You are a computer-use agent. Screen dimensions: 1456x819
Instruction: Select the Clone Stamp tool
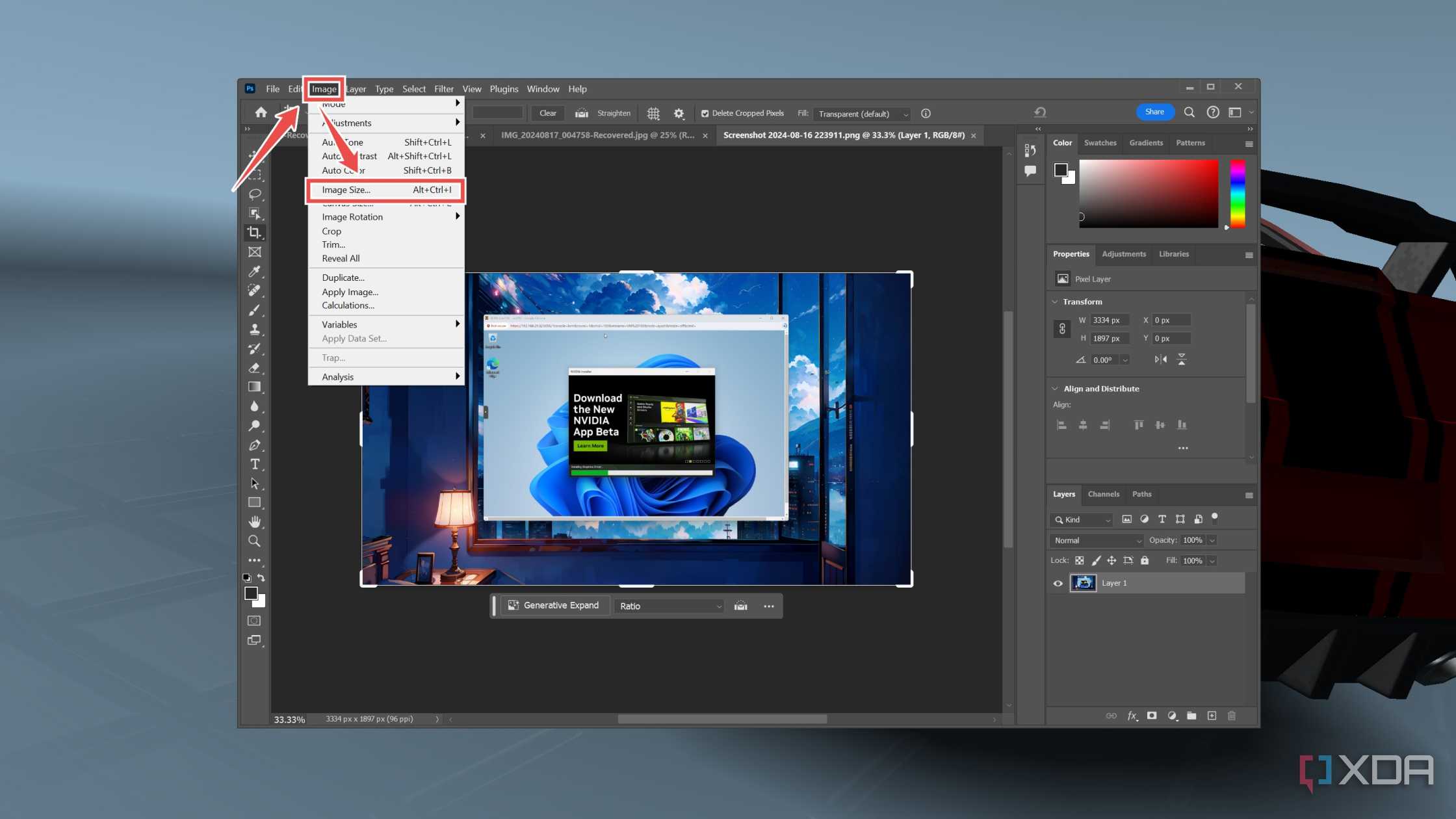click(x=254, y=329)
